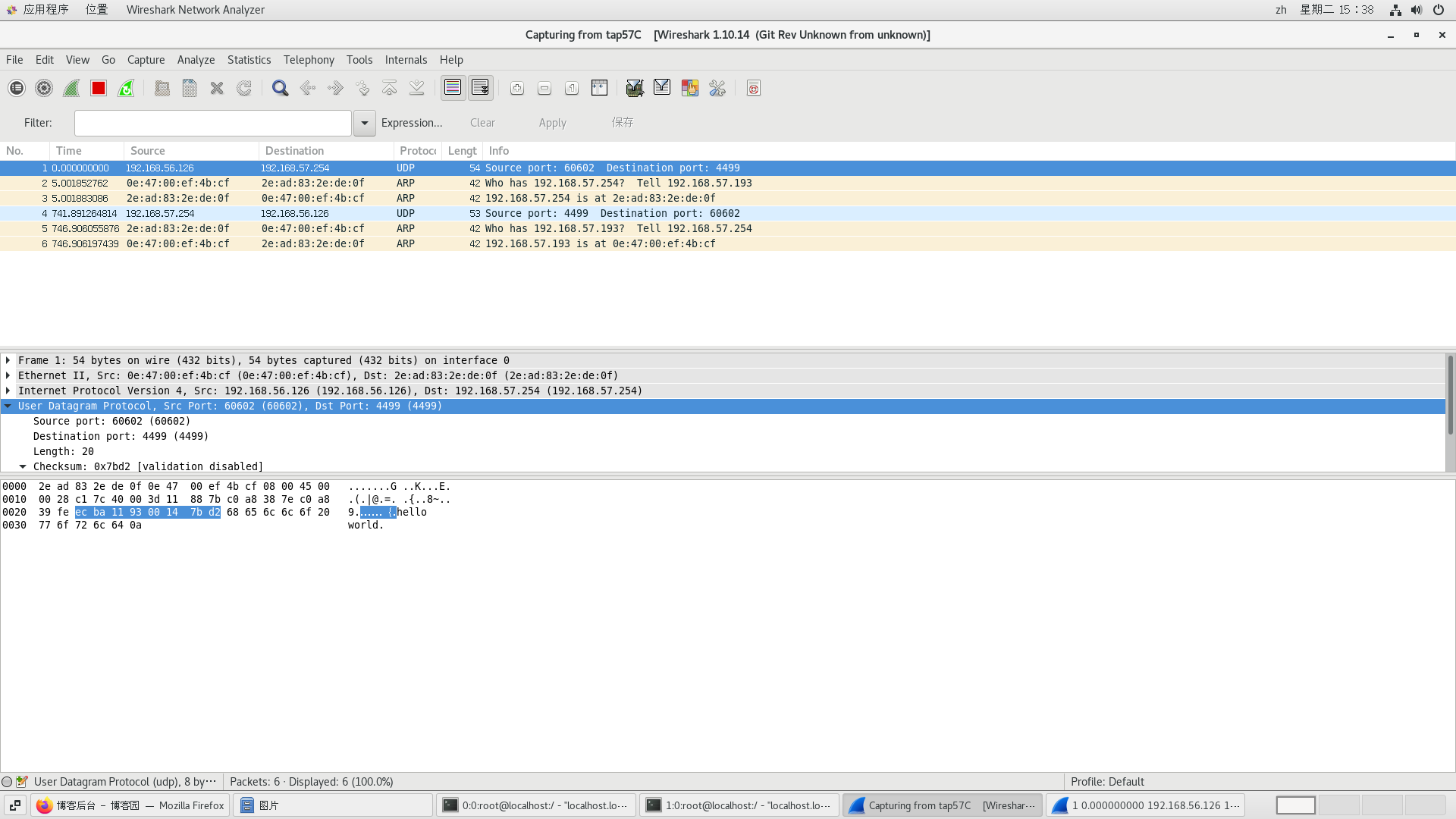Open the File menu
Screen dimensions: 1456x819
pyautogui.click(x=14, y=60)
